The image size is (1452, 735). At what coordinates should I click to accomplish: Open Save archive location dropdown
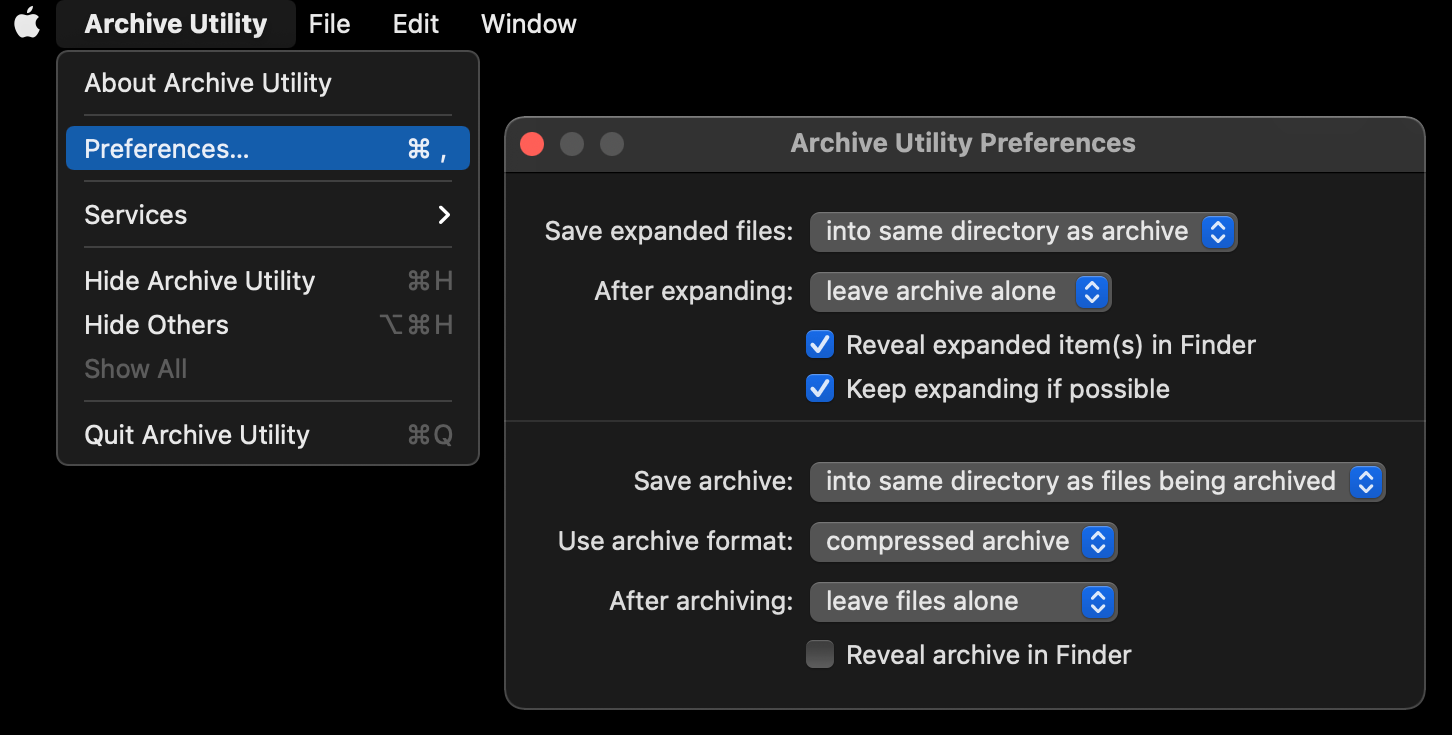click(x=1097, y=482)
